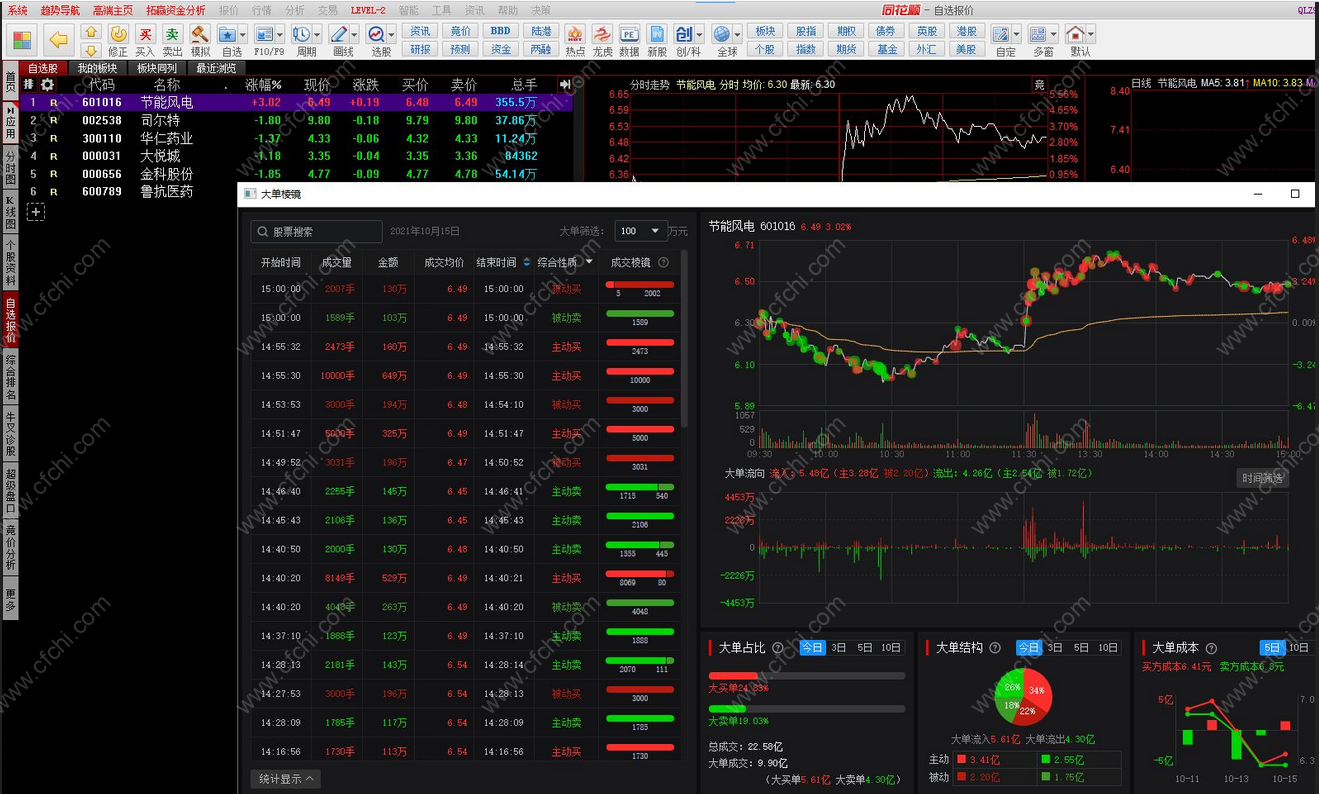Click the colorful squares home page icon

pos(22,40)
